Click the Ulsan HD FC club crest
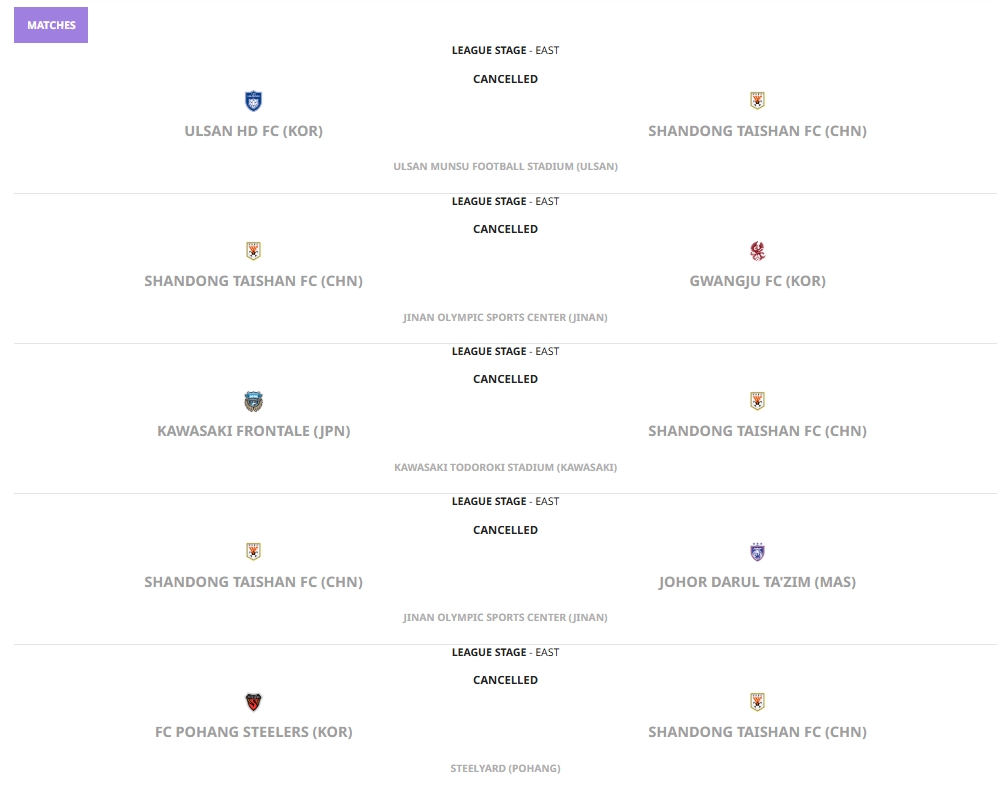This screenshot has height=787, width=997. tap(254, 101)
